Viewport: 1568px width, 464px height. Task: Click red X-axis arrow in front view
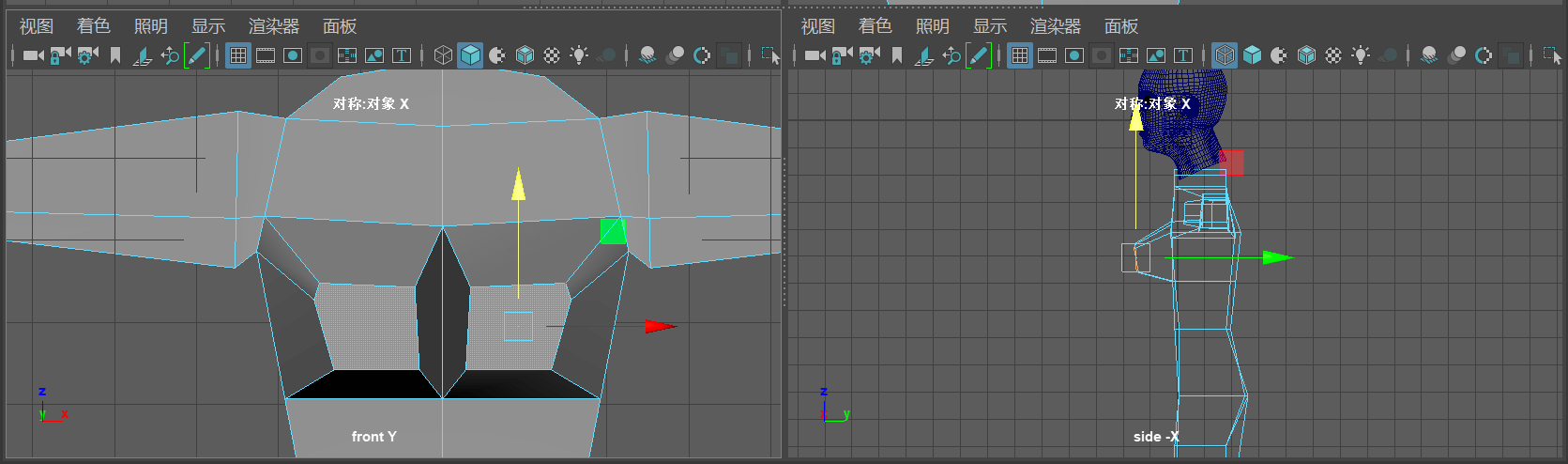[x=661, y=327]
